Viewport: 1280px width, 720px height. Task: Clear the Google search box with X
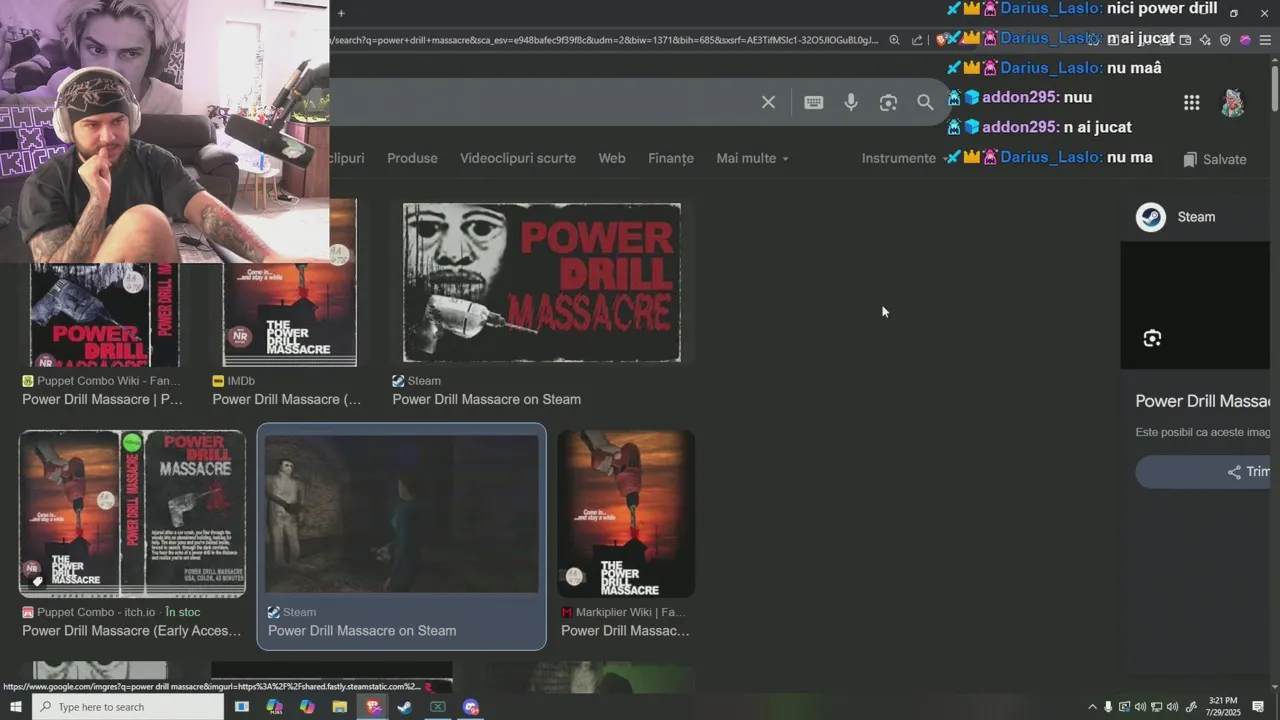(x=768, y=102)
